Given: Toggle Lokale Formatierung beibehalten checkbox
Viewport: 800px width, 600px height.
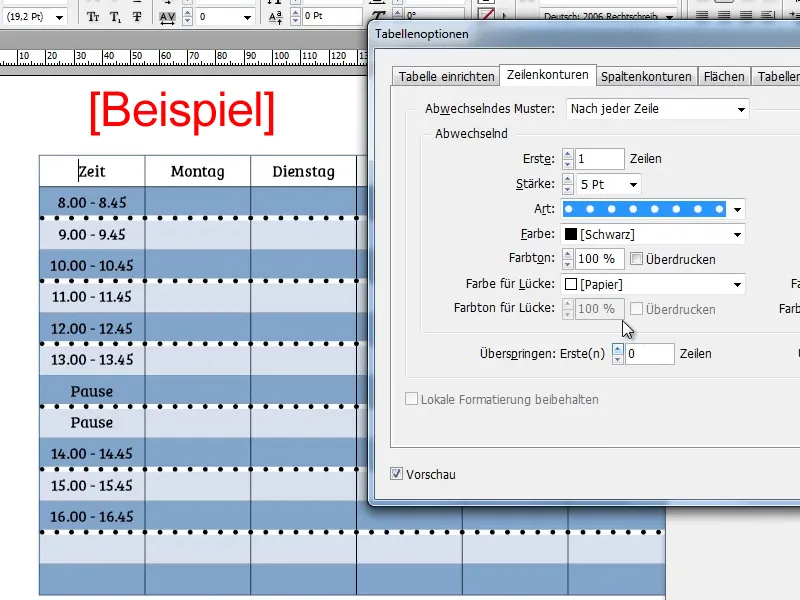Looking at the screenshot, I should (x=411, y=398).
